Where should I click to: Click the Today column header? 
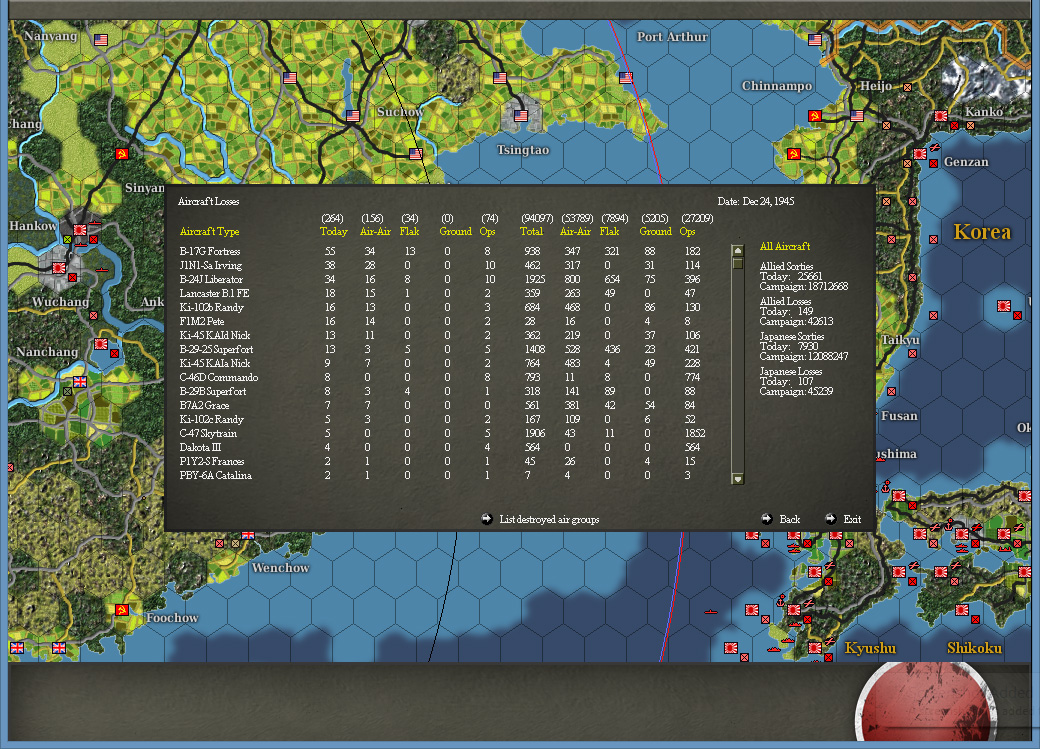click(x=332, y=231)
